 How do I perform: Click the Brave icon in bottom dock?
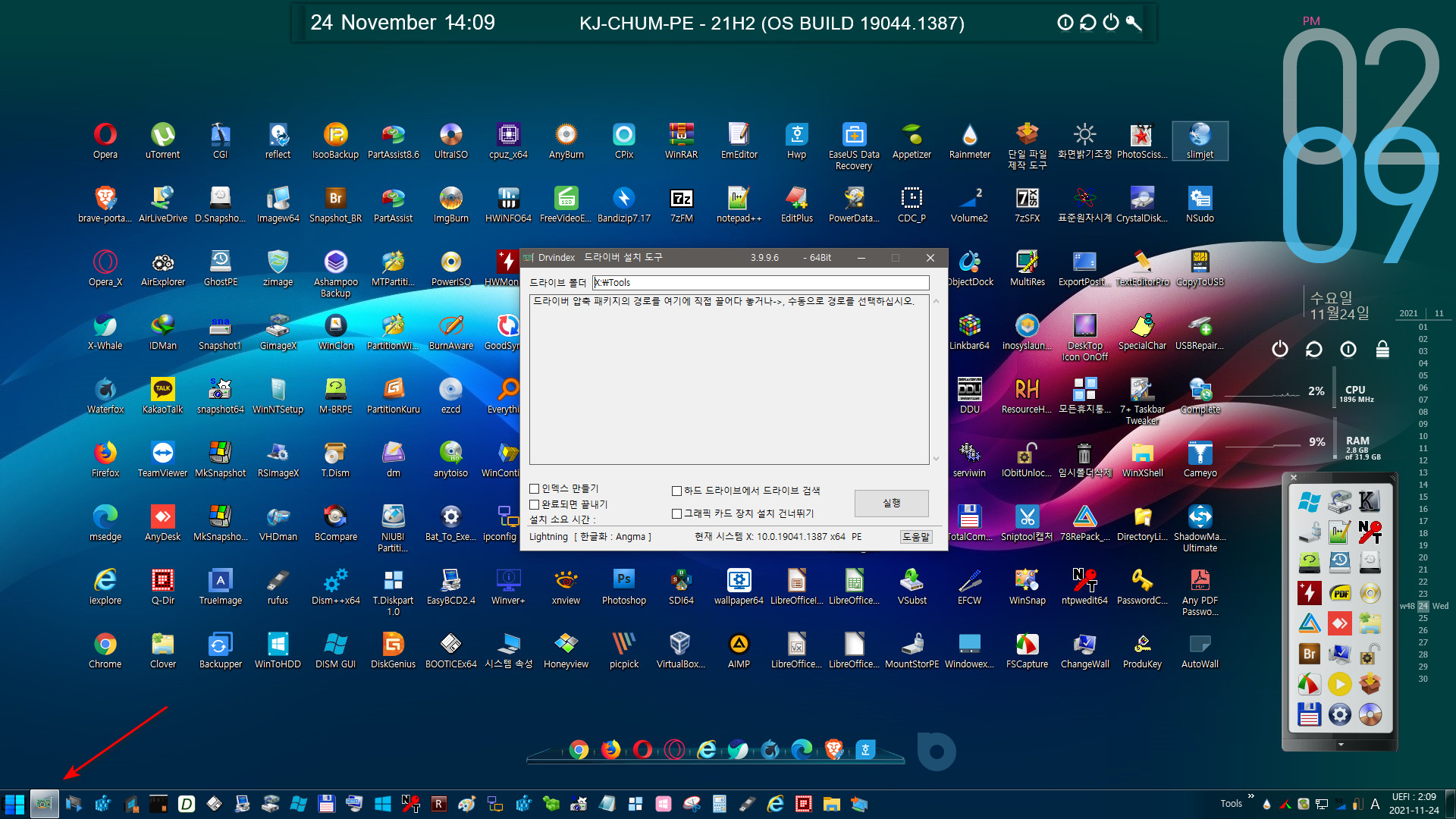pos(833,750)
